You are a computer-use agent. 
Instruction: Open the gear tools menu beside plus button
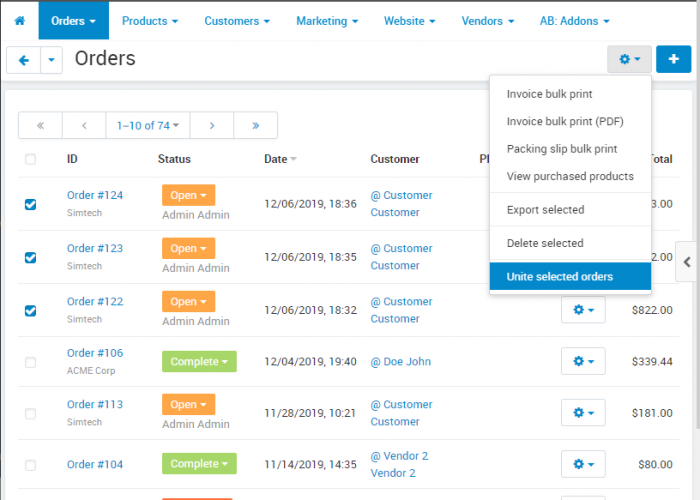coord(629,59)
